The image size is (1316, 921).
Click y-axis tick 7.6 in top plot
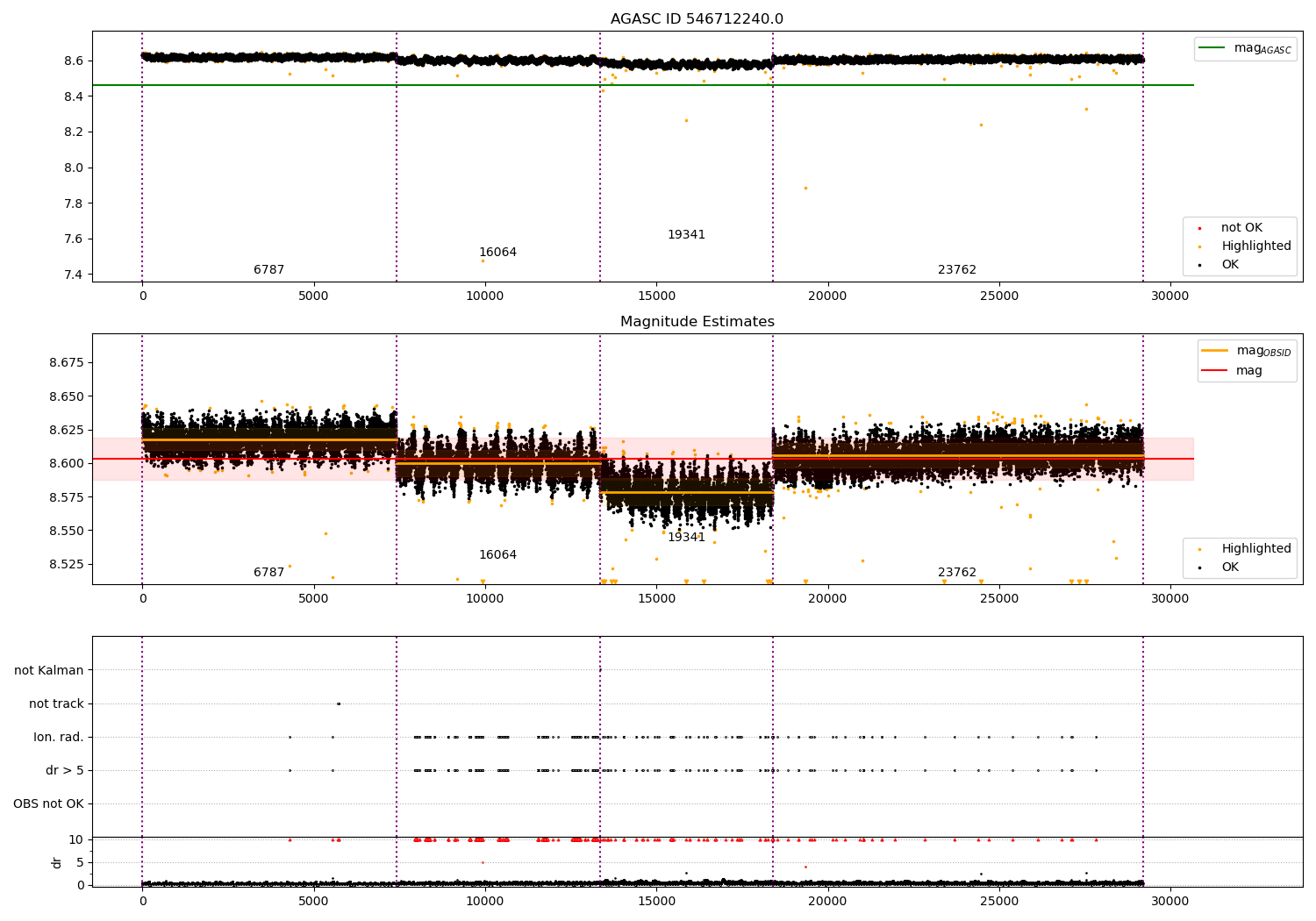74,239
